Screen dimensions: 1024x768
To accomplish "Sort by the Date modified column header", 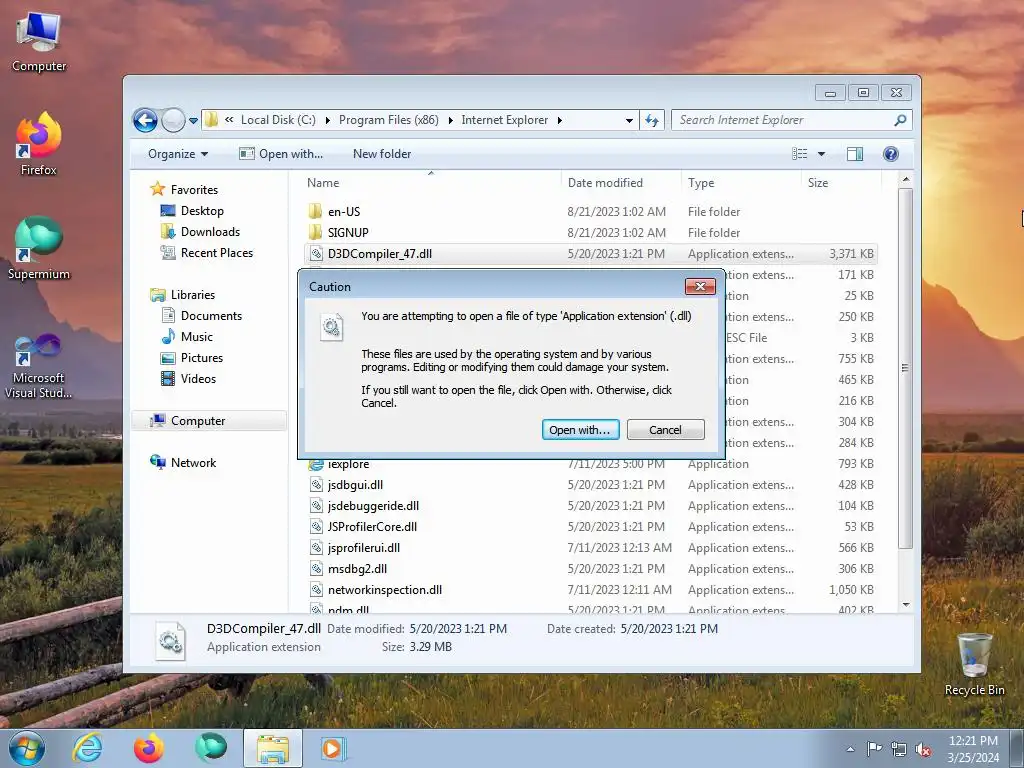I will [620, 183].
